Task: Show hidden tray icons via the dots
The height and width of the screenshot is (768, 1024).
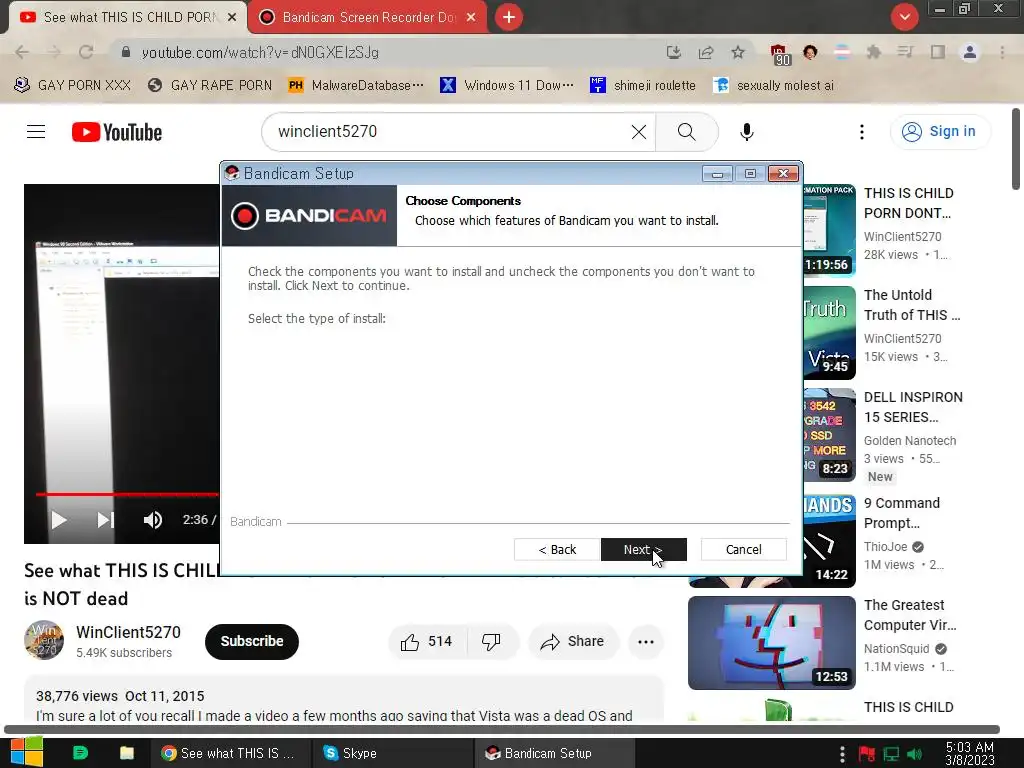Action: [x=842, y=754]
